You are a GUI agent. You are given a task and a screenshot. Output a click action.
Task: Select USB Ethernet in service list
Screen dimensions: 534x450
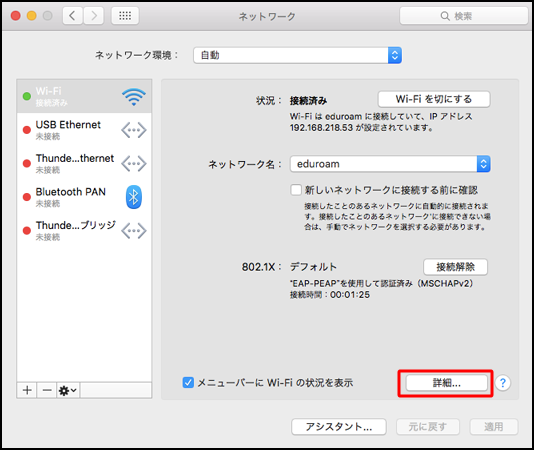[x=84, y=130]
